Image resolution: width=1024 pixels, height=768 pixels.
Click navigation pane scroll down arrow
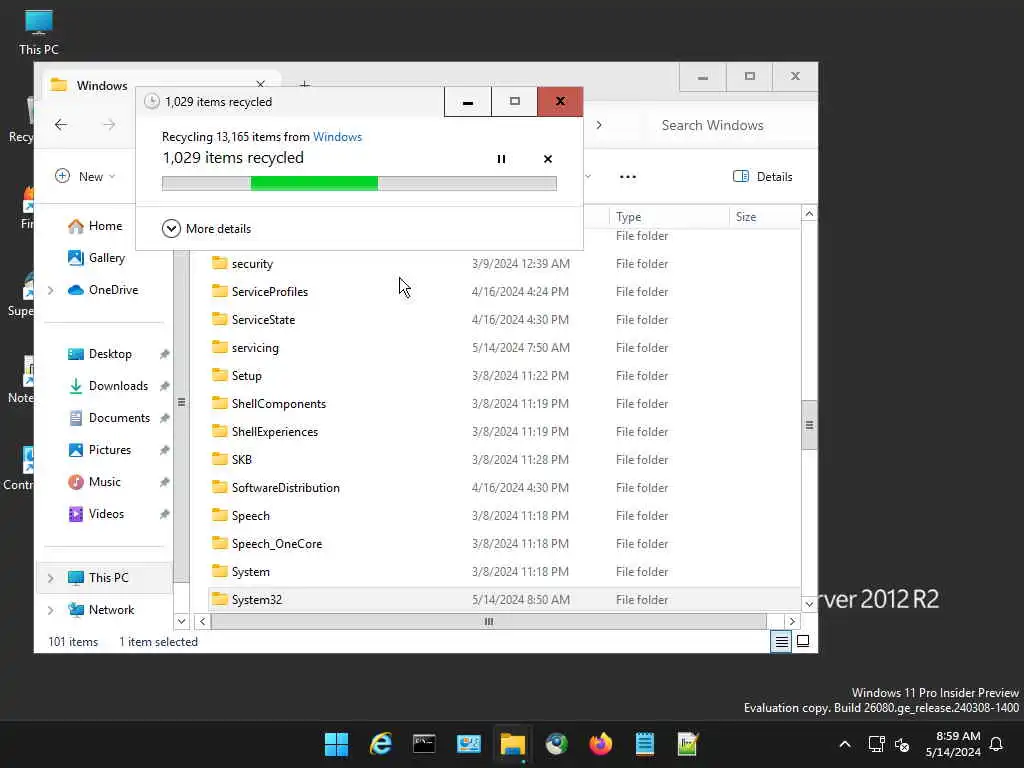pos(182,622)
